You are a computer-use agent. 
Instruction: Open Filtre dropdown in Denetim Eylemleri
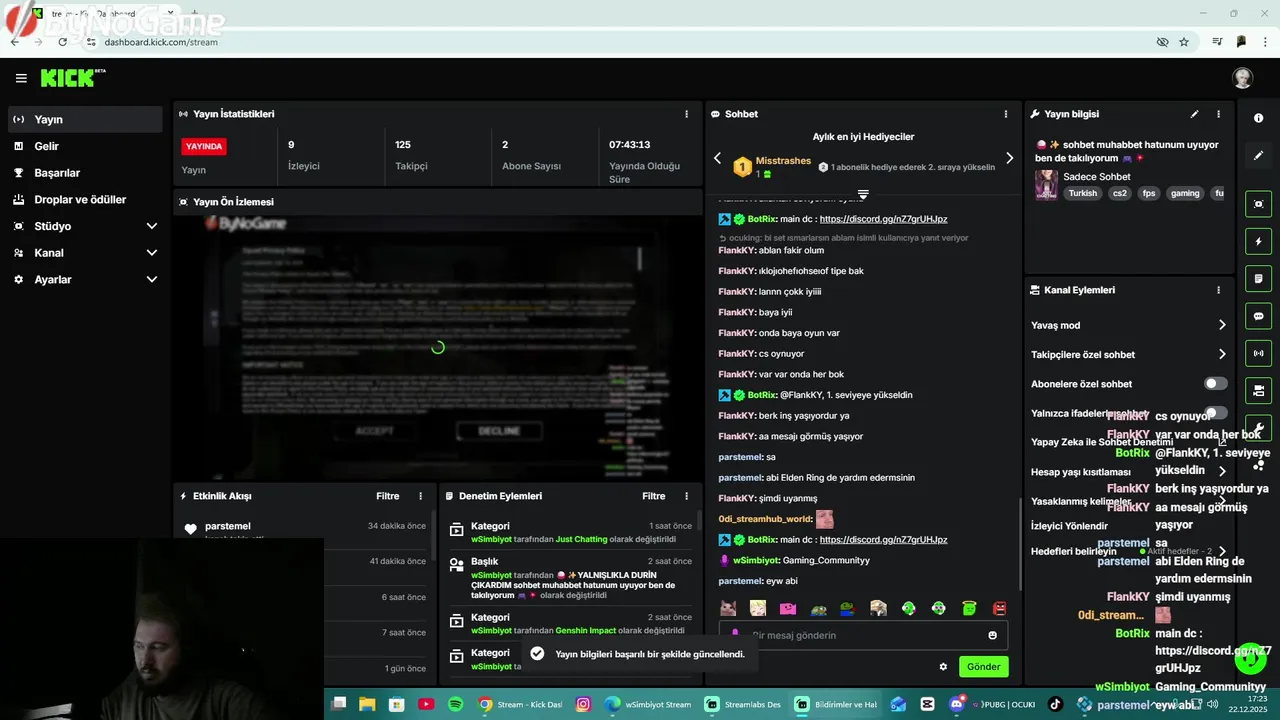pos(653,496)
